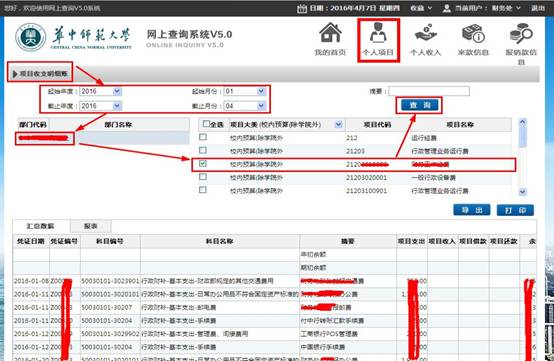Click the 摘要 search input field
Viewport: 554px width, 361px height.
pos(429,91)
